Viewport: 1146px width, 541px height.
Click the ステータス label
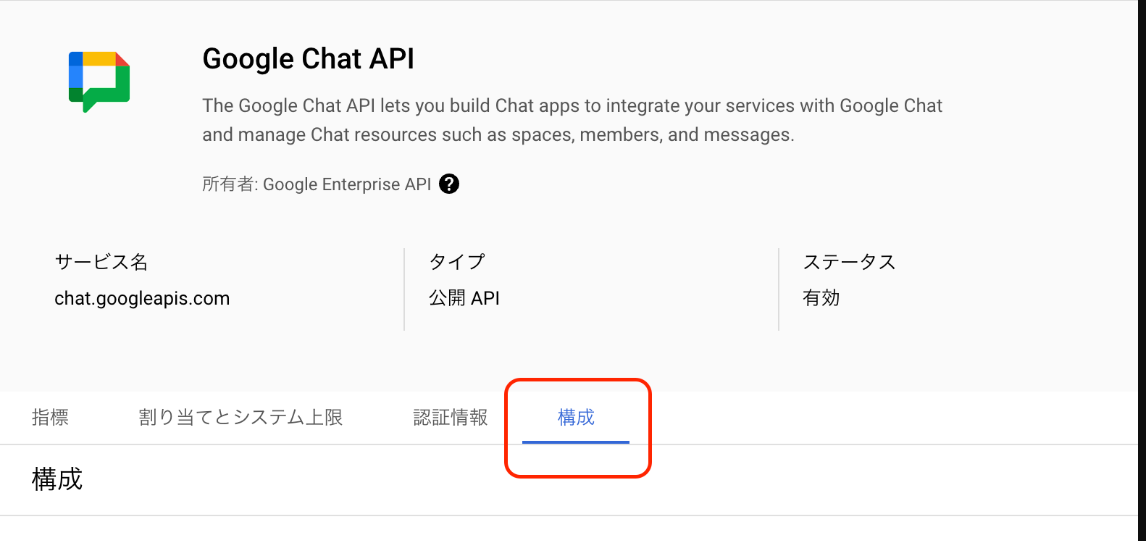tap(849, 262)
